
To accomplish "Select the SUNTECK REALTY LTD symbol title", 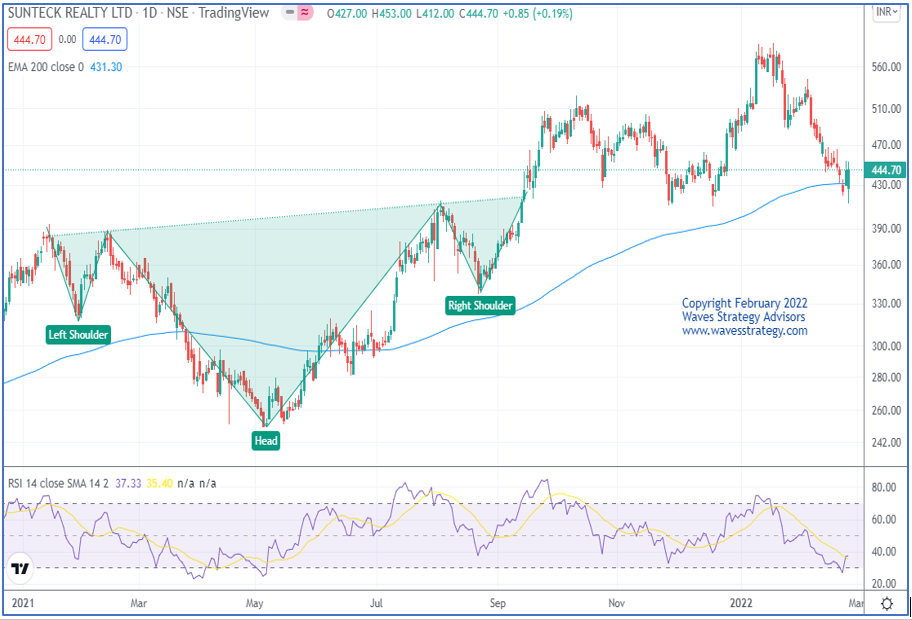I will pyautogui.click(x=70, y=13).
